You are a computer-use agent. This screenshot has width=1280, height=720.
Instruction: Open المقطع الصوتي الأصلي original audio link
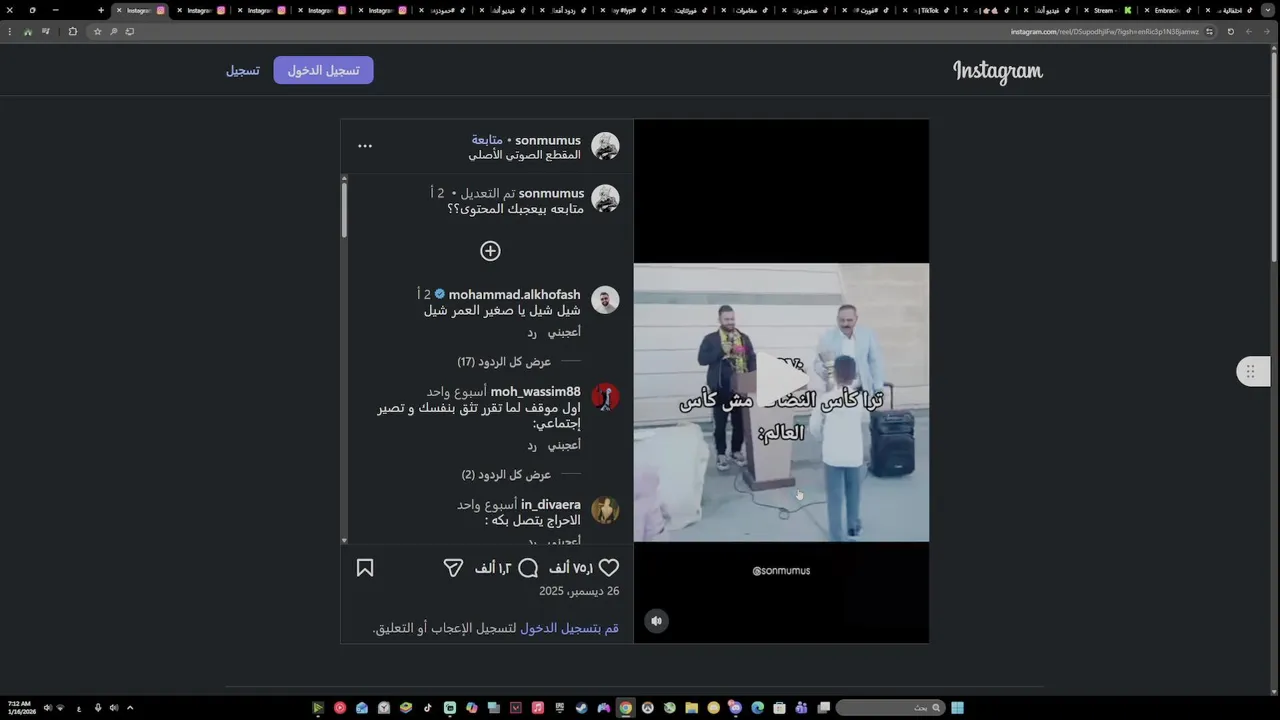[524, 155]
